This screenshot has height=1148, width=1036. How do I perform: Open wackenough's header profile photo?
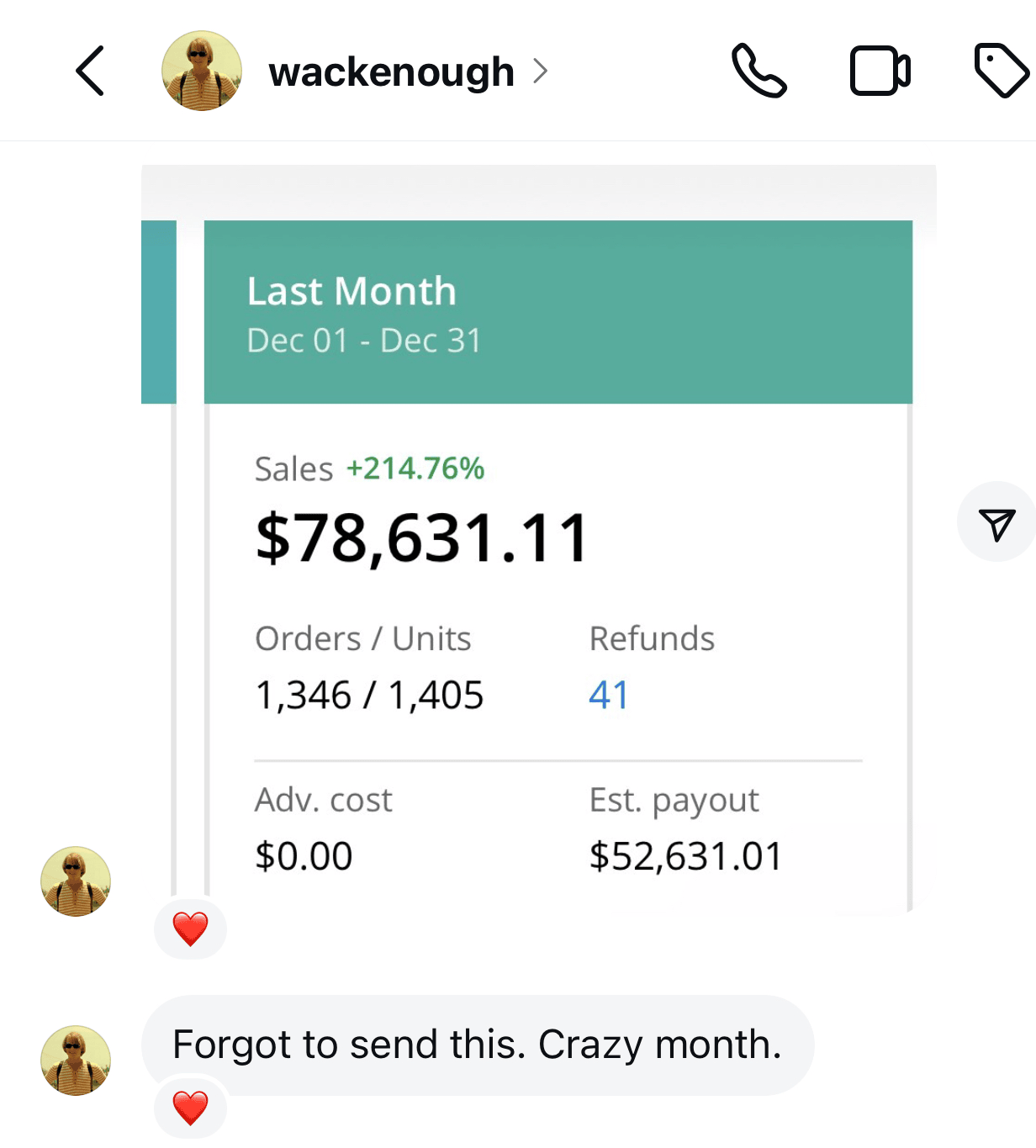[202, 71]
